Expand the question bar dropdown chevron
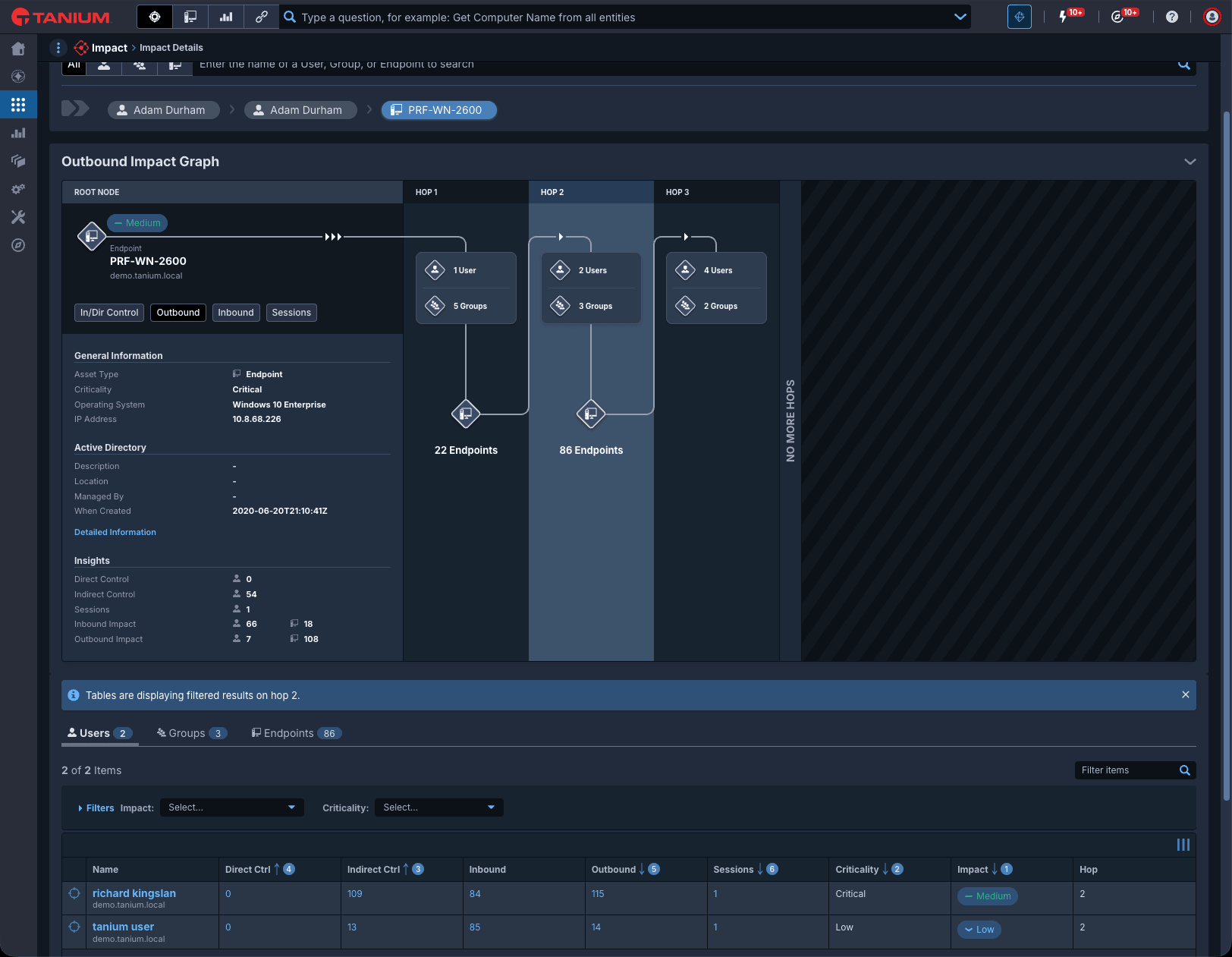 coord(960,17)
